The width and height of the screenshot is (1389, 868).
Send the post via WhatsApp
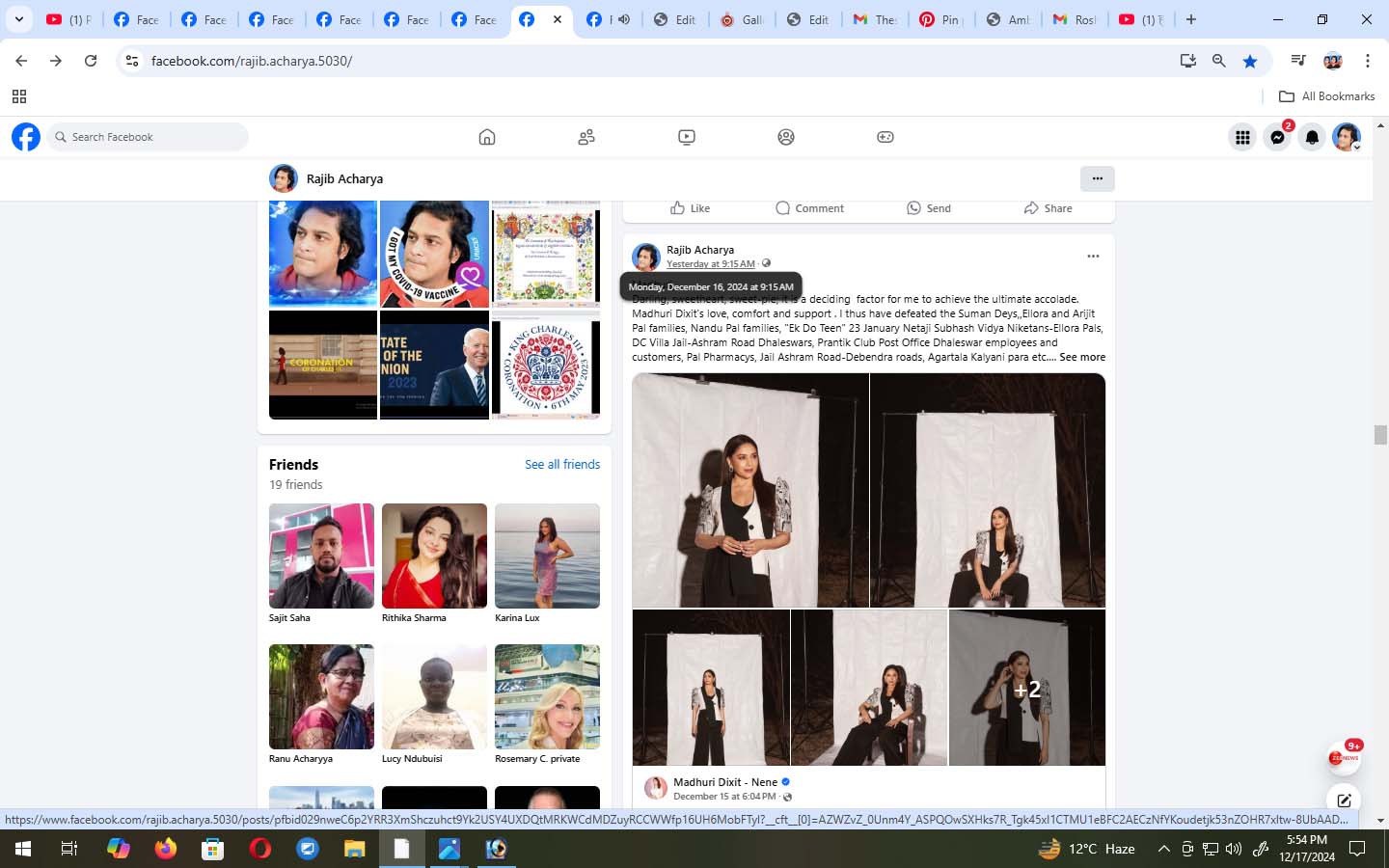(x=929, y=208)
